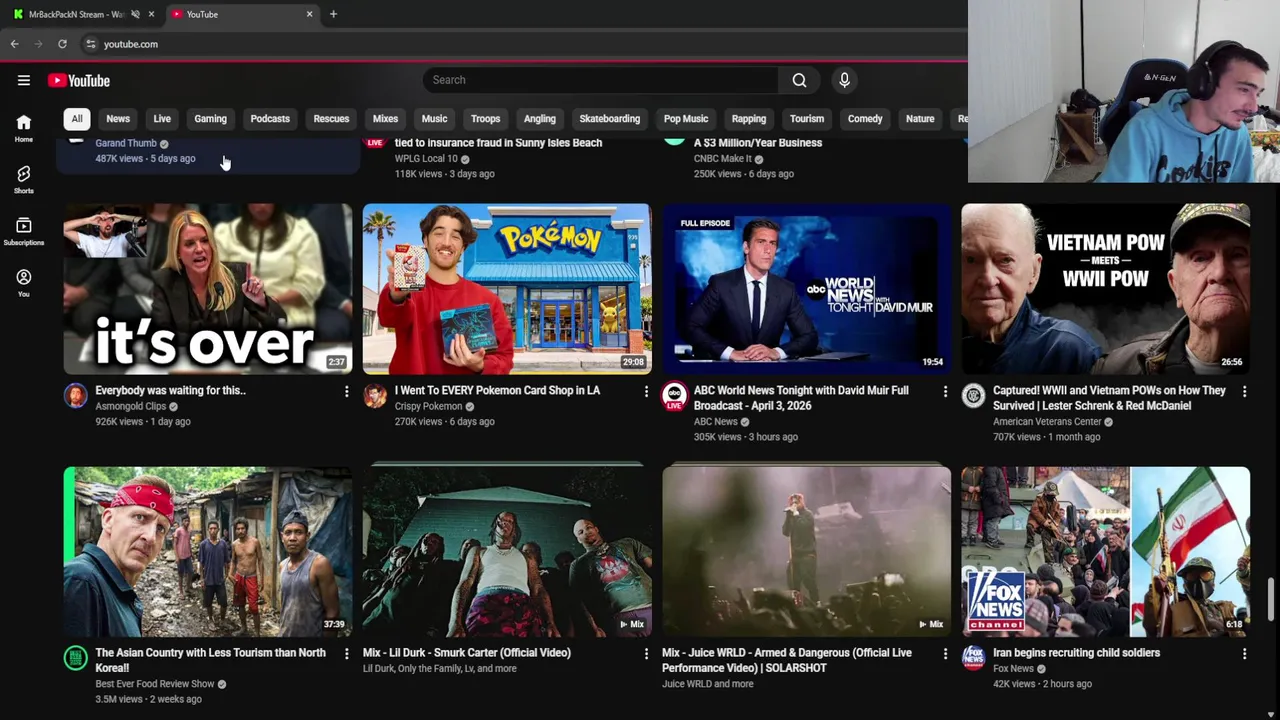Click the browser back arrow

click(14, 44)
